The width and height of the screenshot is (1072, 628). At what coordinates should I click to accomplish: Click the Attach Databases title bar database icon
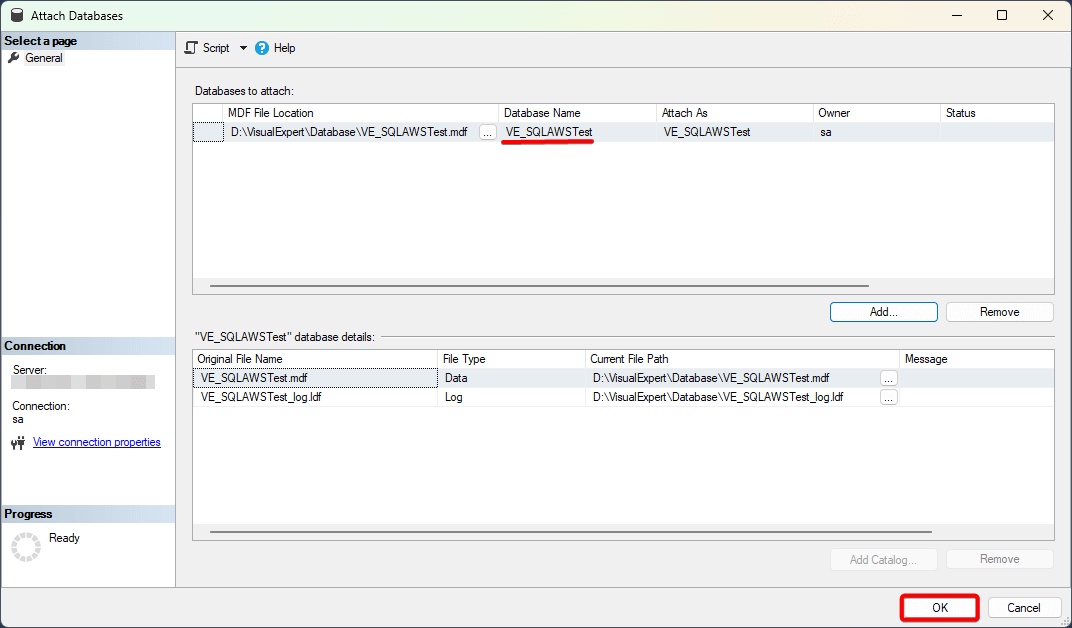click(x=17, y=15)
